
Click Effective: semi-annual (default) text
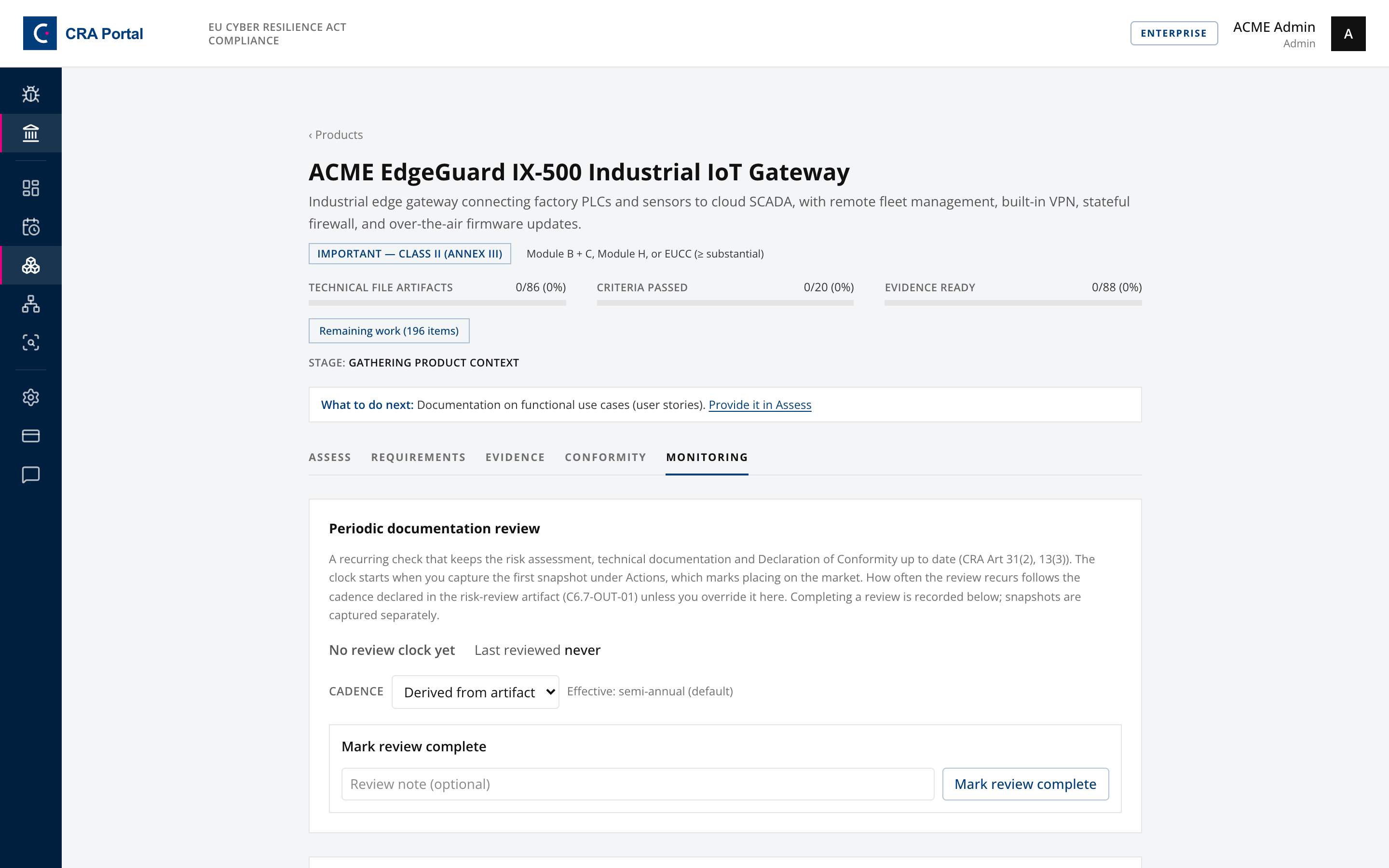click(x=650, y=691)
